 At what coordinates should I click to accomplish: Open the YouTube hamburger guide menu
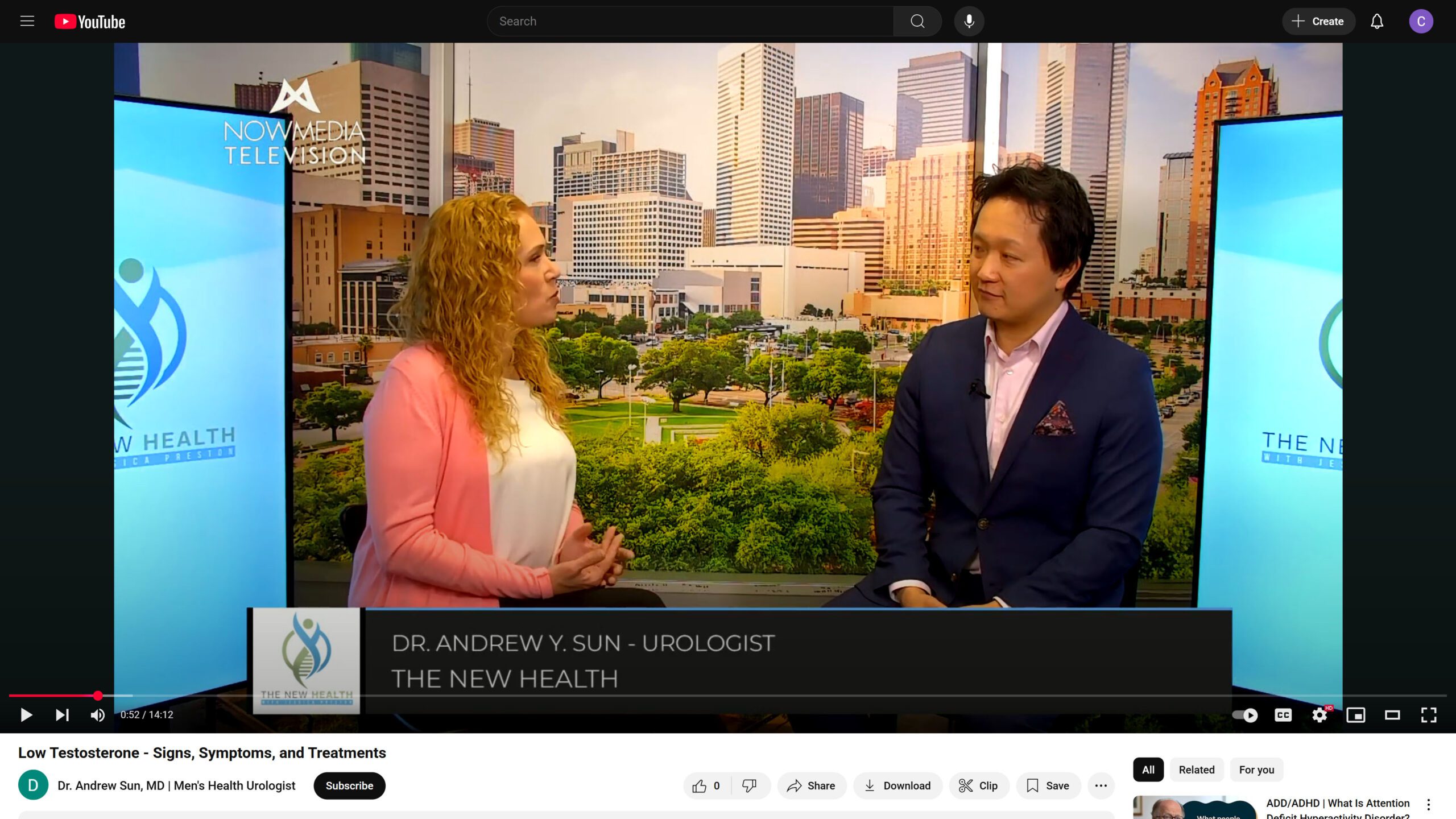tap(27, 22)
